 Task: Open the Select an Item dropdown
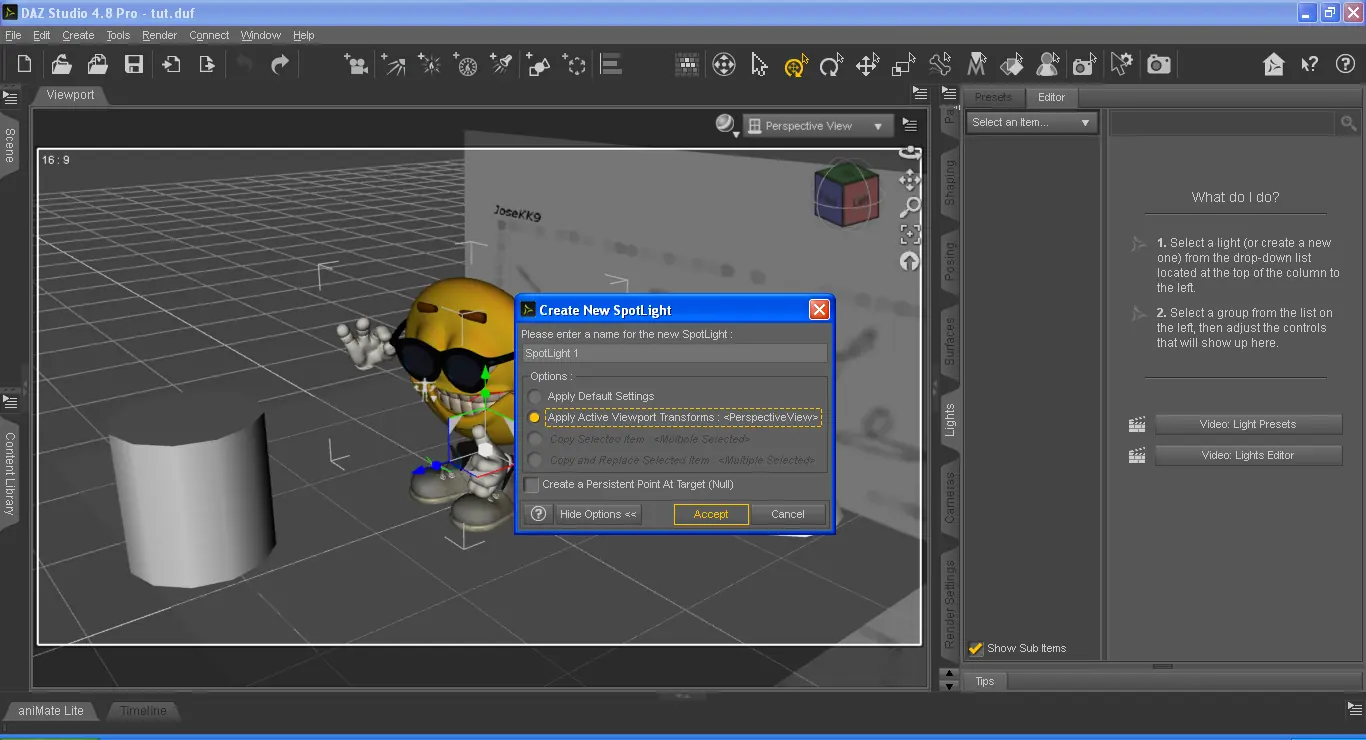click(x=1031, y=123)
